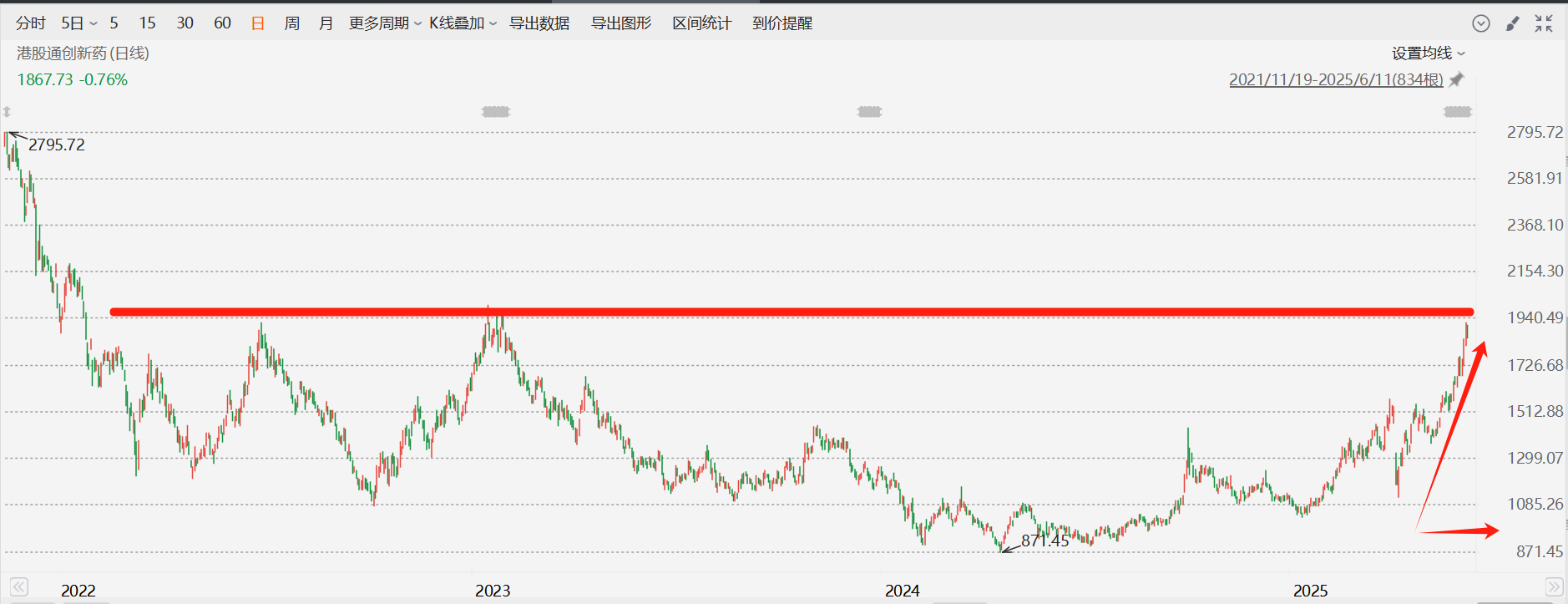The width and height of the screenshot is (1568, 604).
Task: Select the 30-minute period
Action: (x=185, y=23)
